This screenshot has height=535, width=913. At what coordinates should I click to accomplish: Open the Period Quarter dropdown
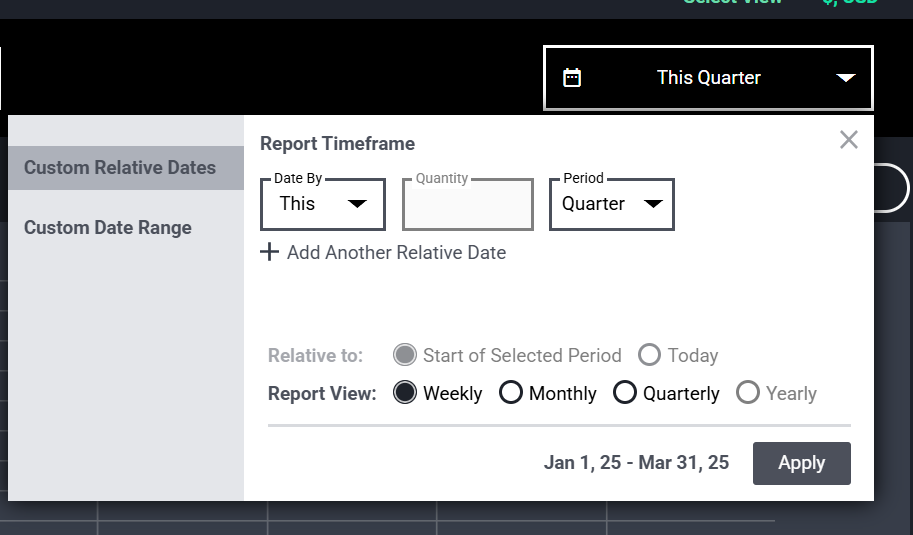coord(612,204)
